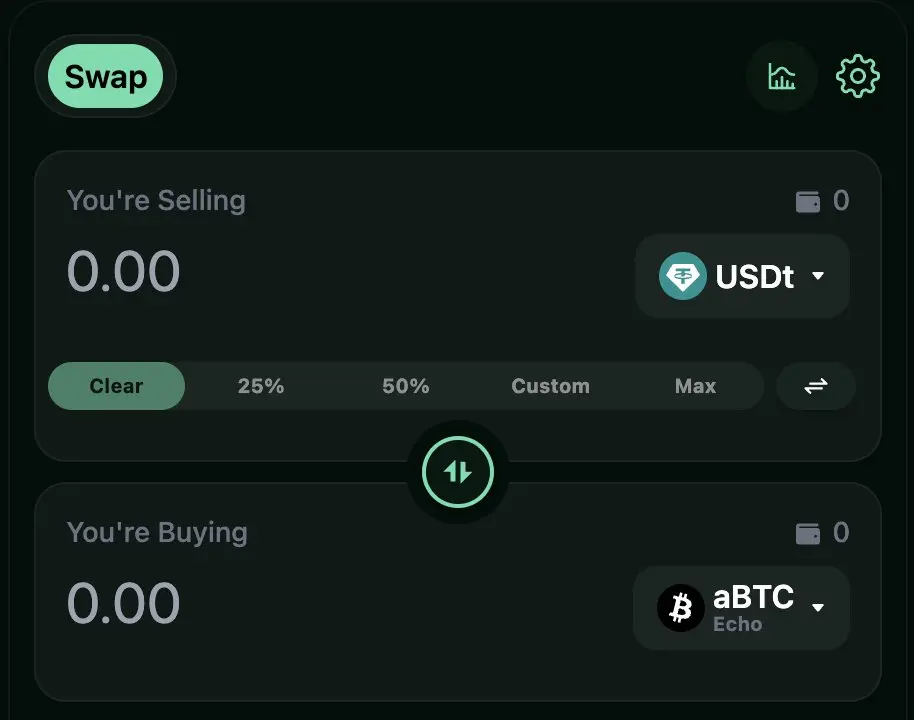
Task: Open the price chart icon
Action: pyautogui.click(x=782, y=76)
